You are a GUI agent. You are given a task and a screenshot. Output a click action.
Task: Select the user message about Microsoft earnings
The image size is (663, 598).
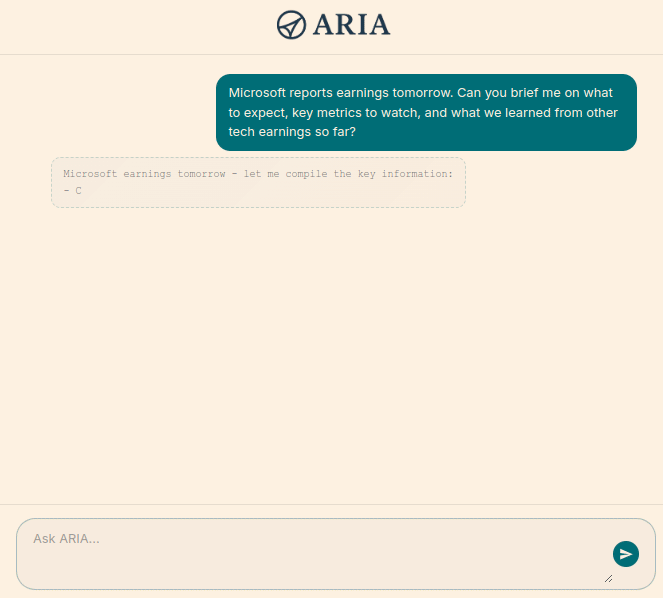click(426, 112)
